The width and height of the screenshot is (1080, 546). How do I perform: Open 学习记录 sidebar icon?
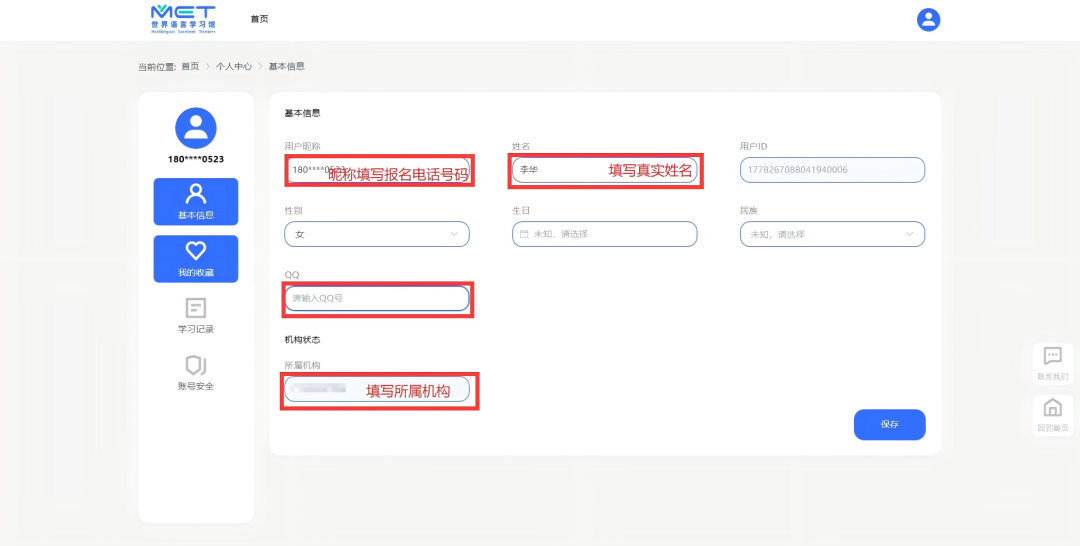196,308
